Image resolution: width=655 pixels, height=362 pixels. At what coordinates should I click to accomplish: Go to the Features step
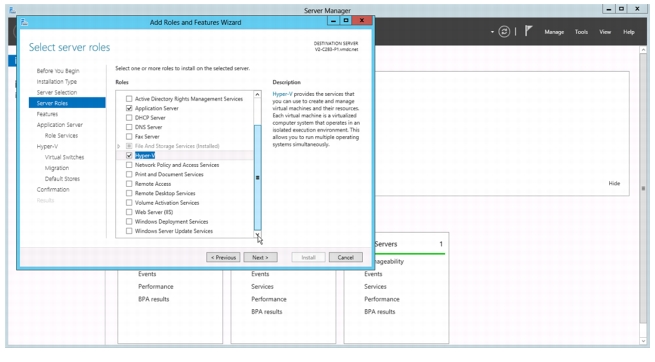click(47, 114)
